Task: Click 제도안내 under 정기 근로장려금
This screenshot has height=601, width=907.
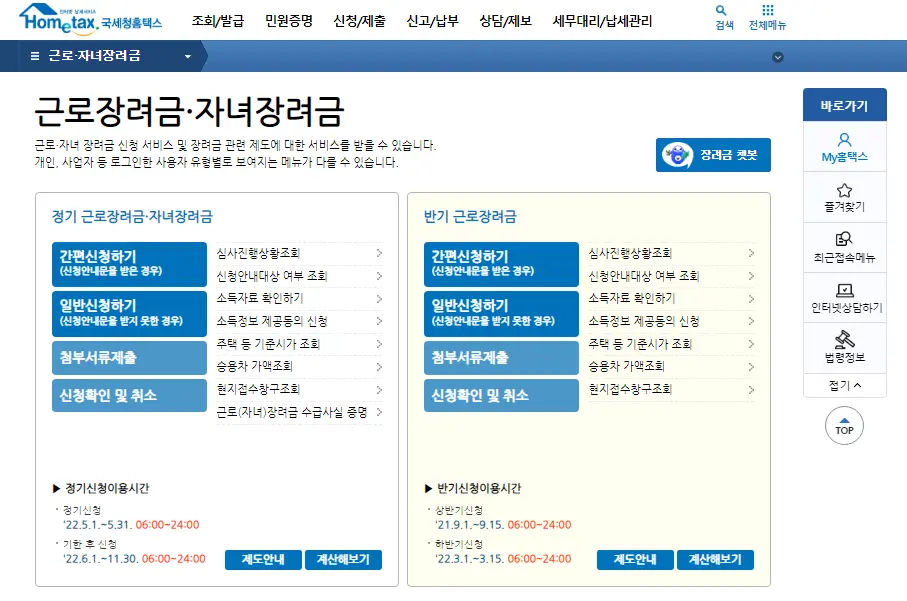Action: coord(263,560)
